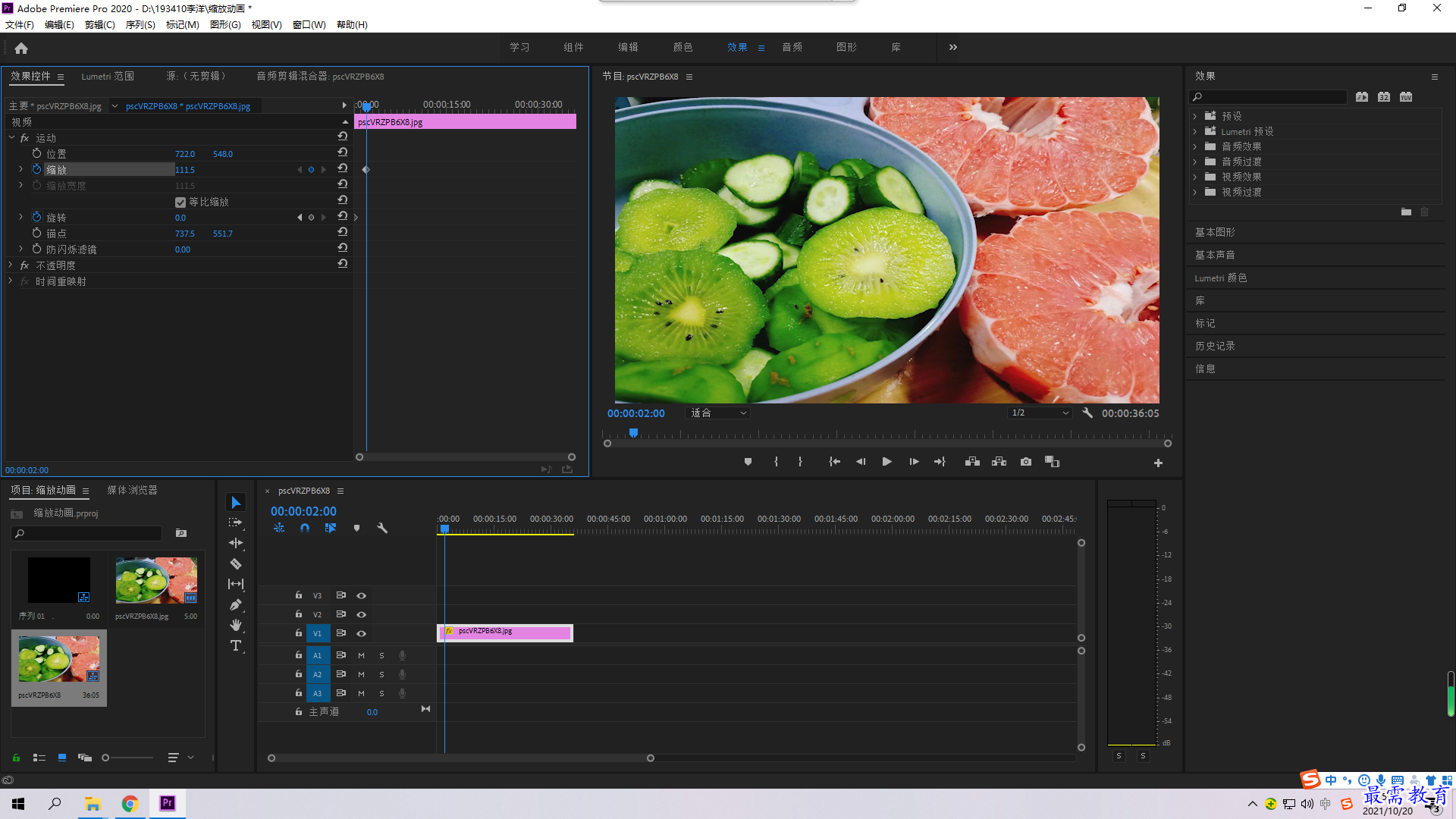Select the Selection arrow tool
The width and height of the screenshot is (1456, 819).
coord(236,503)
